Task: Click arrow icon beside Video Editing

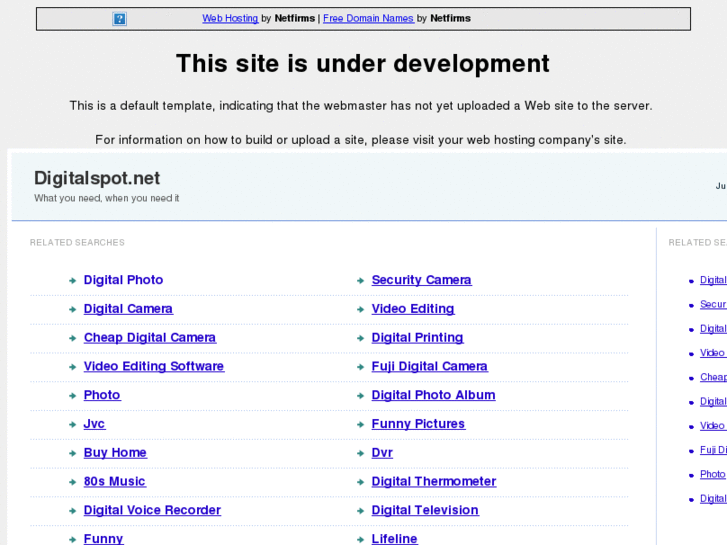Action: (x=360, y=309)
